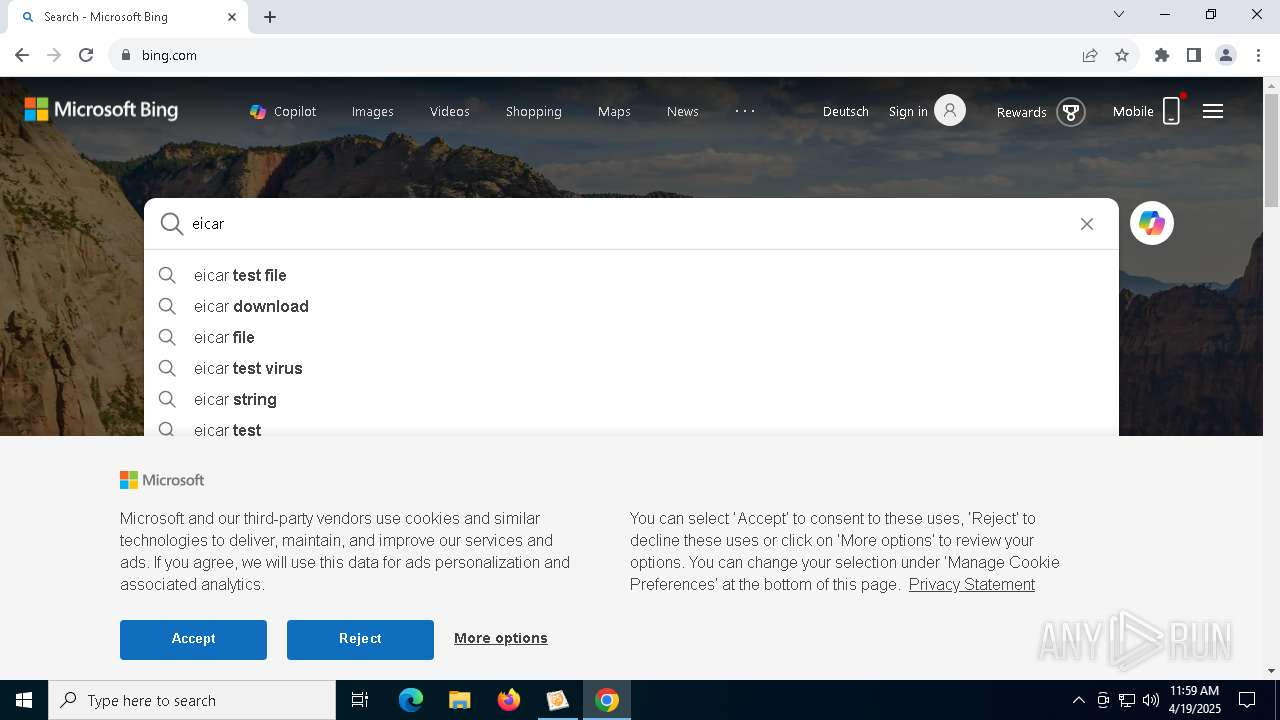This screenshot has height=720, width=1280.
Task: Select suggestion 'eicar test file'
Action: click(x=631, y=275)
